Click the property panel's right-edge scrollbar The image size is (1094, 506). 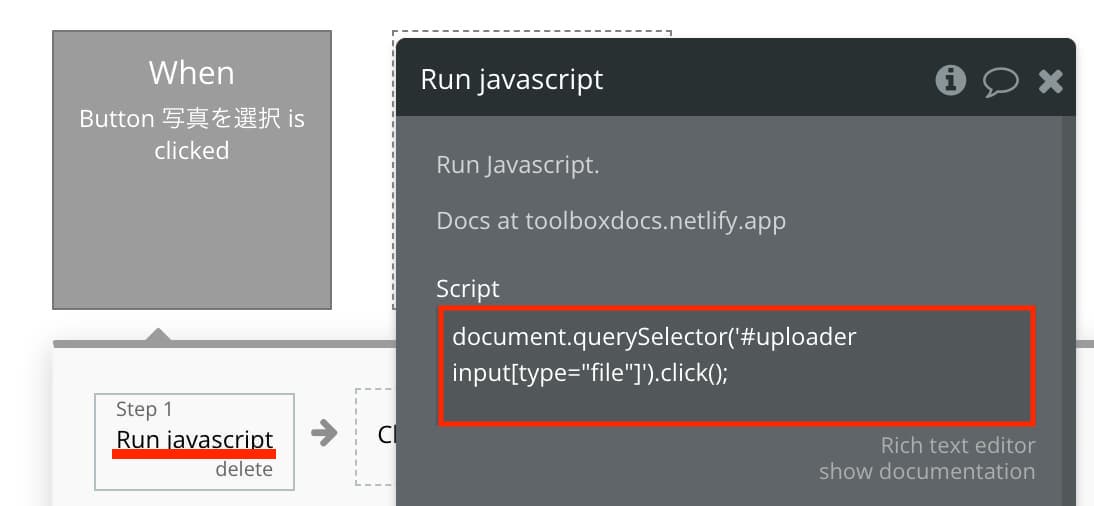[1067, 311]
